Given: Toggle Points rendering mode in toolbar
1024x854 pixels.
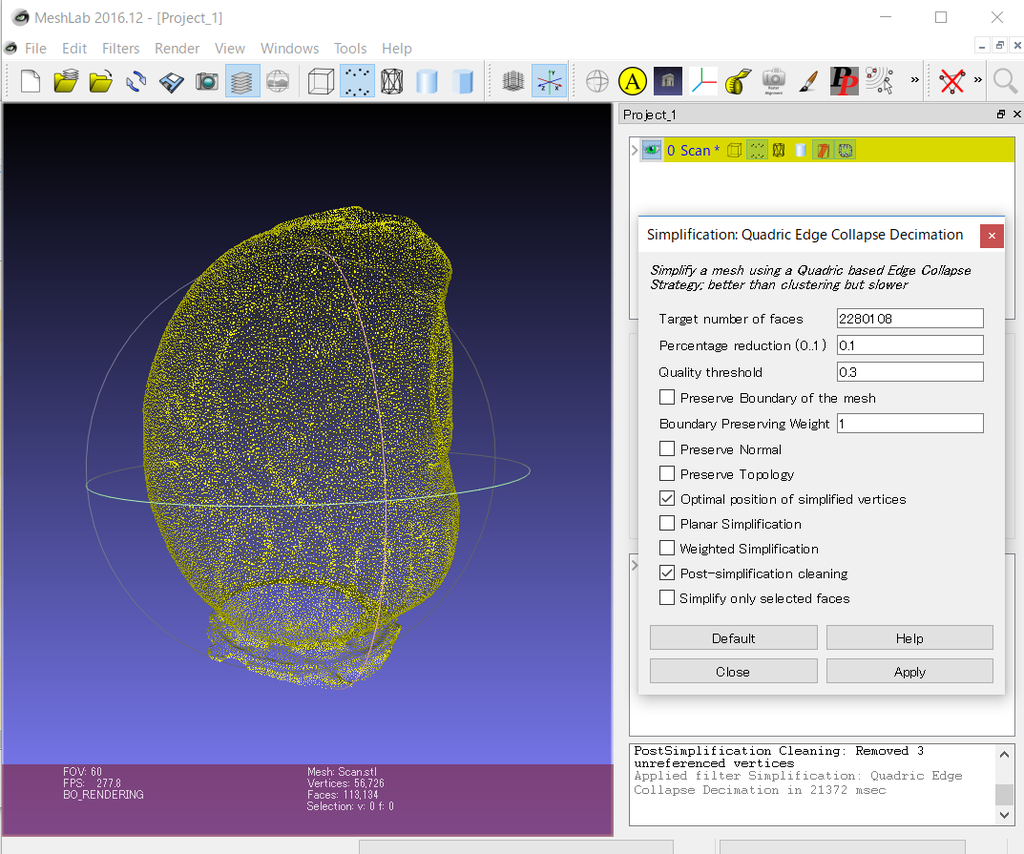Looking at the screenshot, I should [x=357, y=82].
